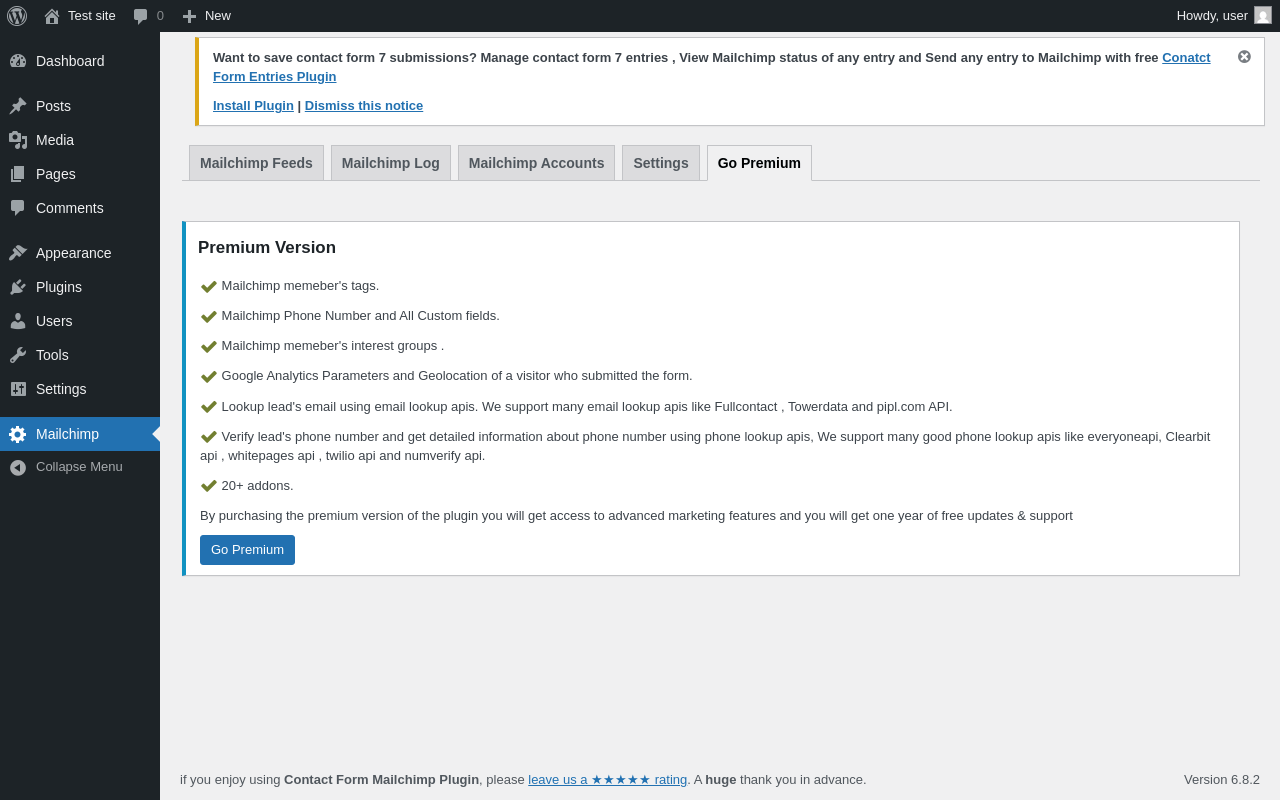Click the Dismiss this notice link

[x=364, y=105]
